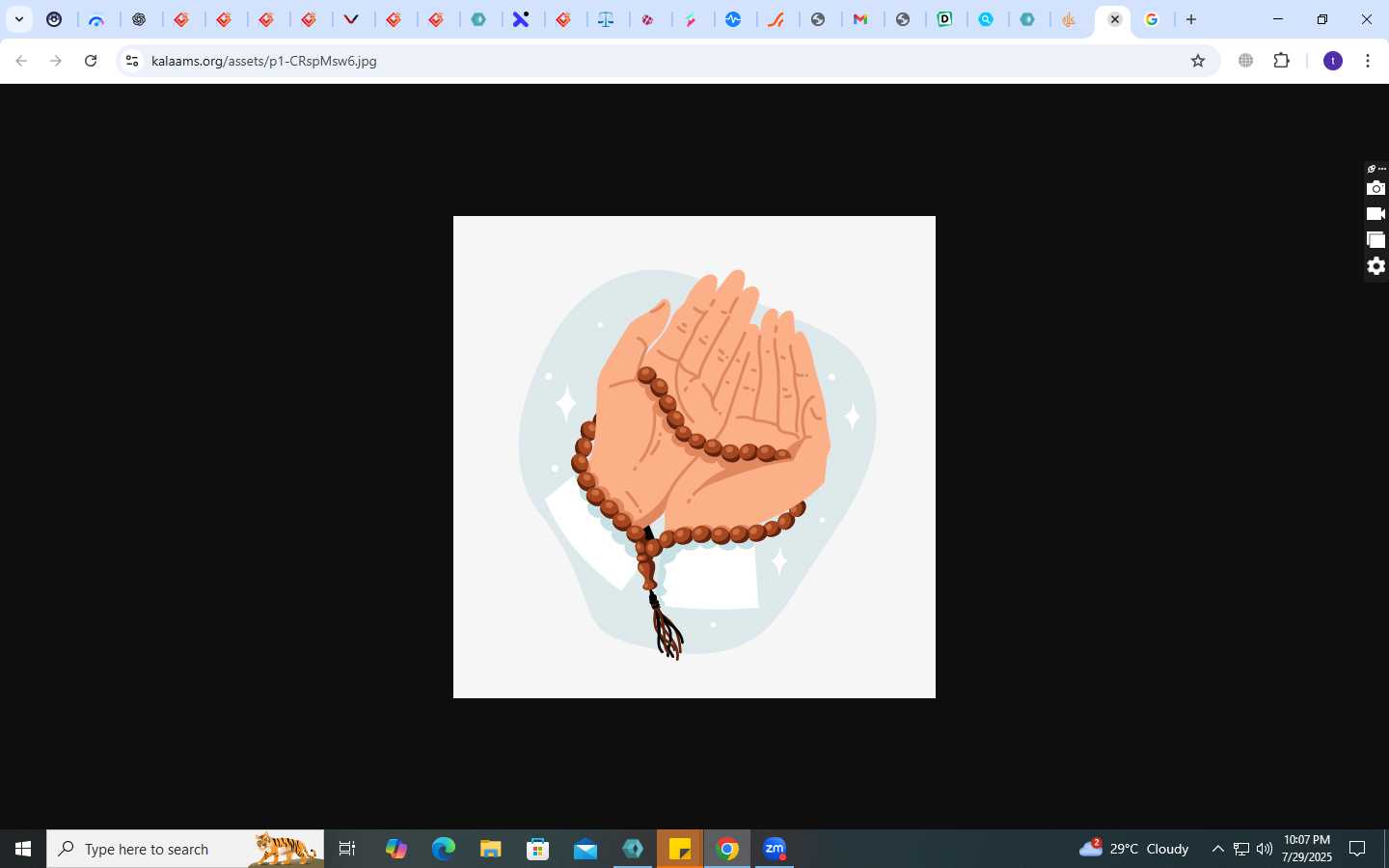Show hidden system tray icons
1389x868 pixels.
[x=1217, y=849]
